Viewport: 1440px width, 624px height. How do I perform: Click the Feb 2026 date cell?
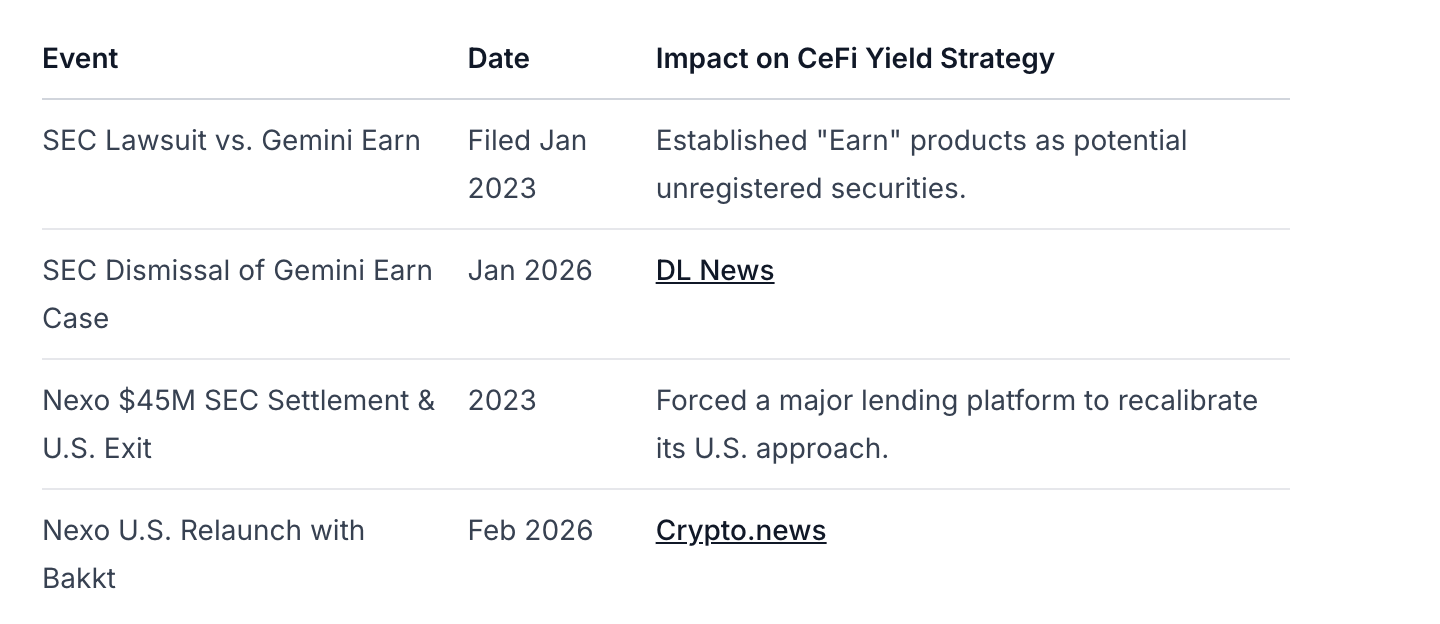[530, 531]
